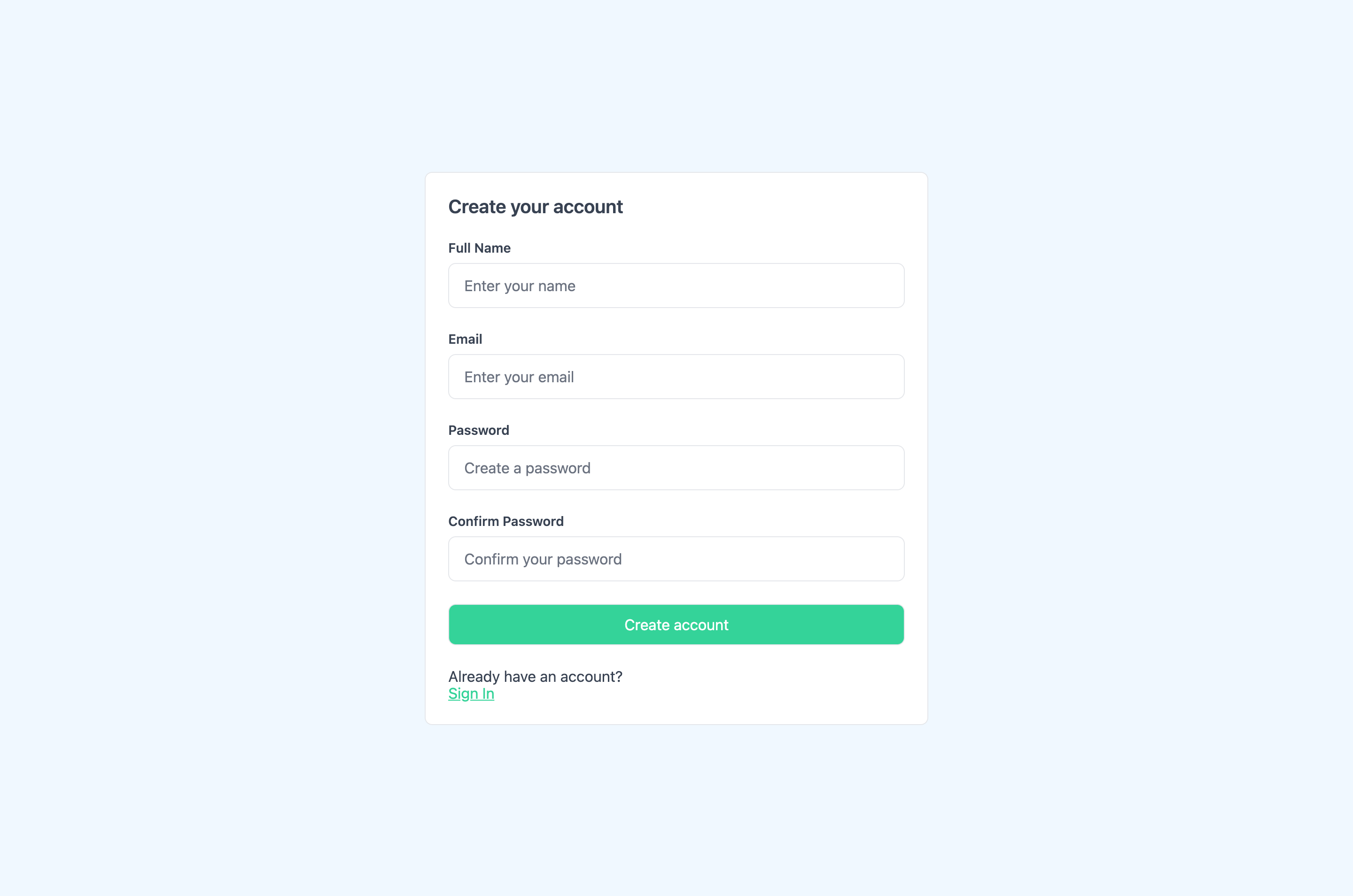1353x896 pixels.
Task: Click the Email label
Action: pos(465,339)
